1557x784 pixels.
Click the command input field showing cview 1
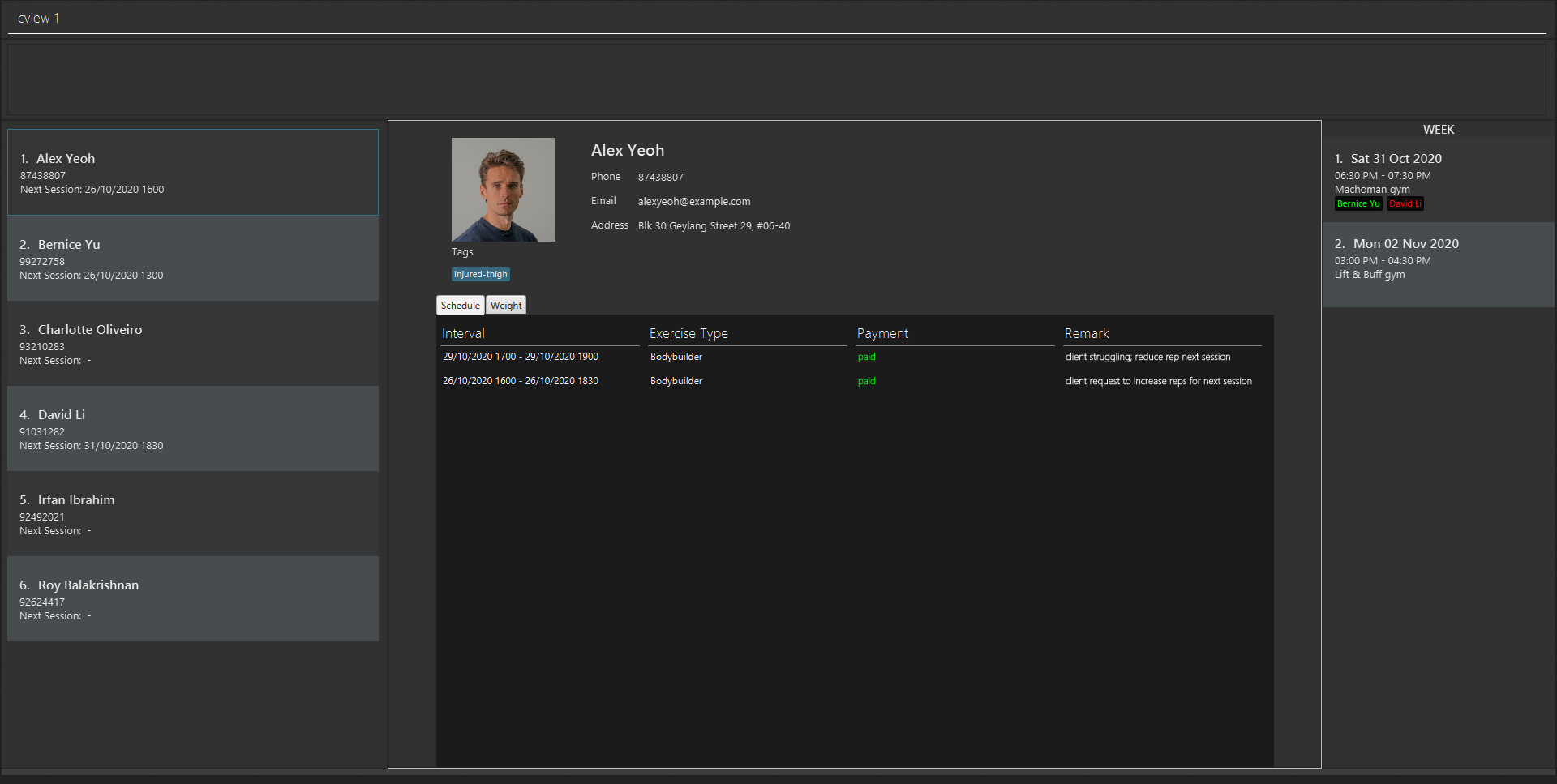[x=777, y=18]
